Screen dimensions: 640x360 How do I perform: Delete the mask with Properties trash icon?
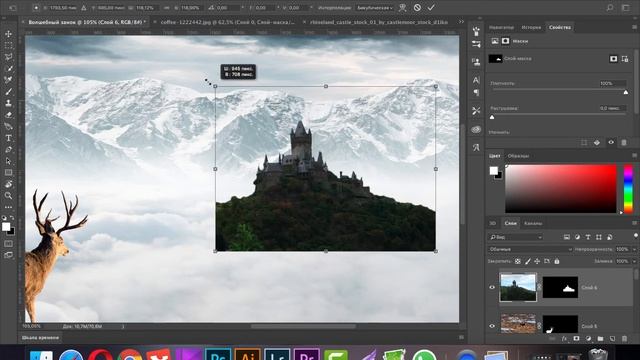pos(624,142)
